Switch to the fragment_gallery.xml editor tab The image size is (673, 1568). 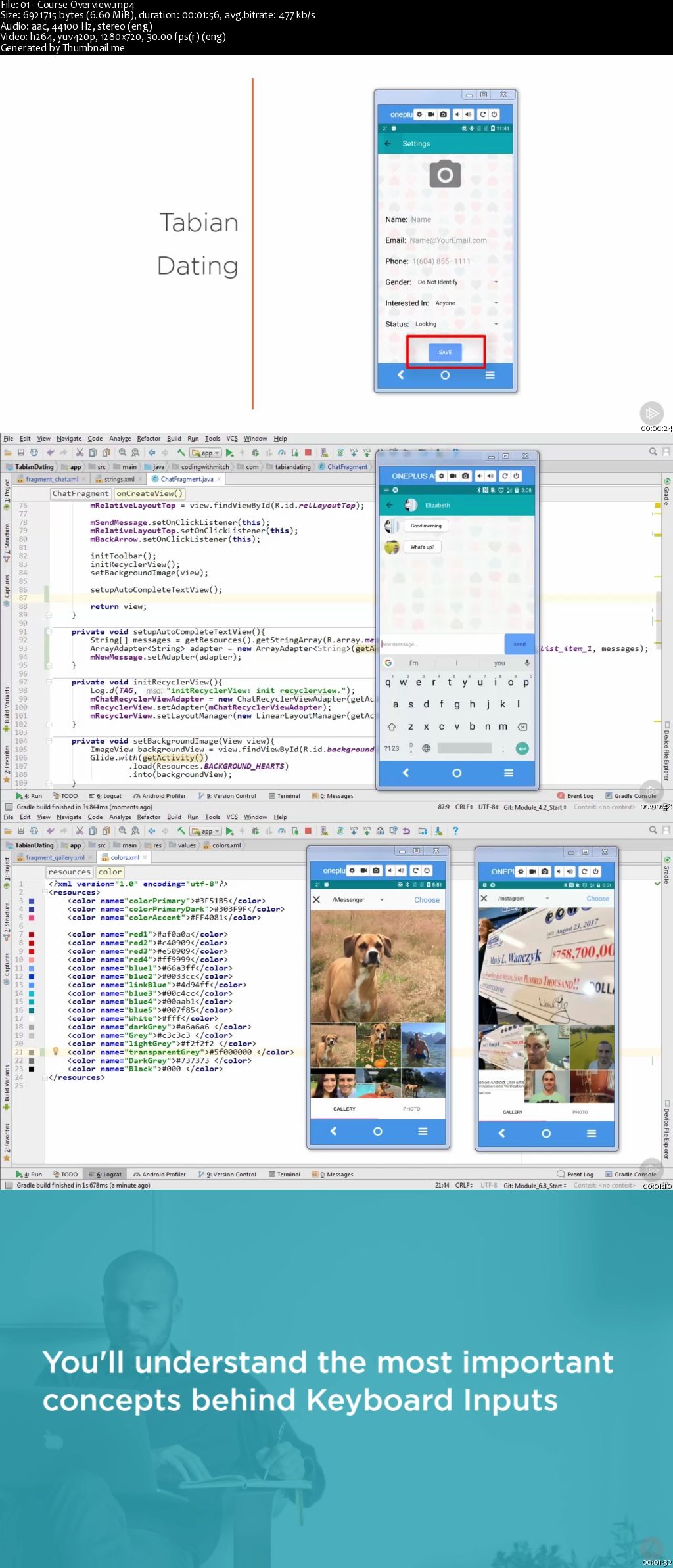(x=55, y=858)
